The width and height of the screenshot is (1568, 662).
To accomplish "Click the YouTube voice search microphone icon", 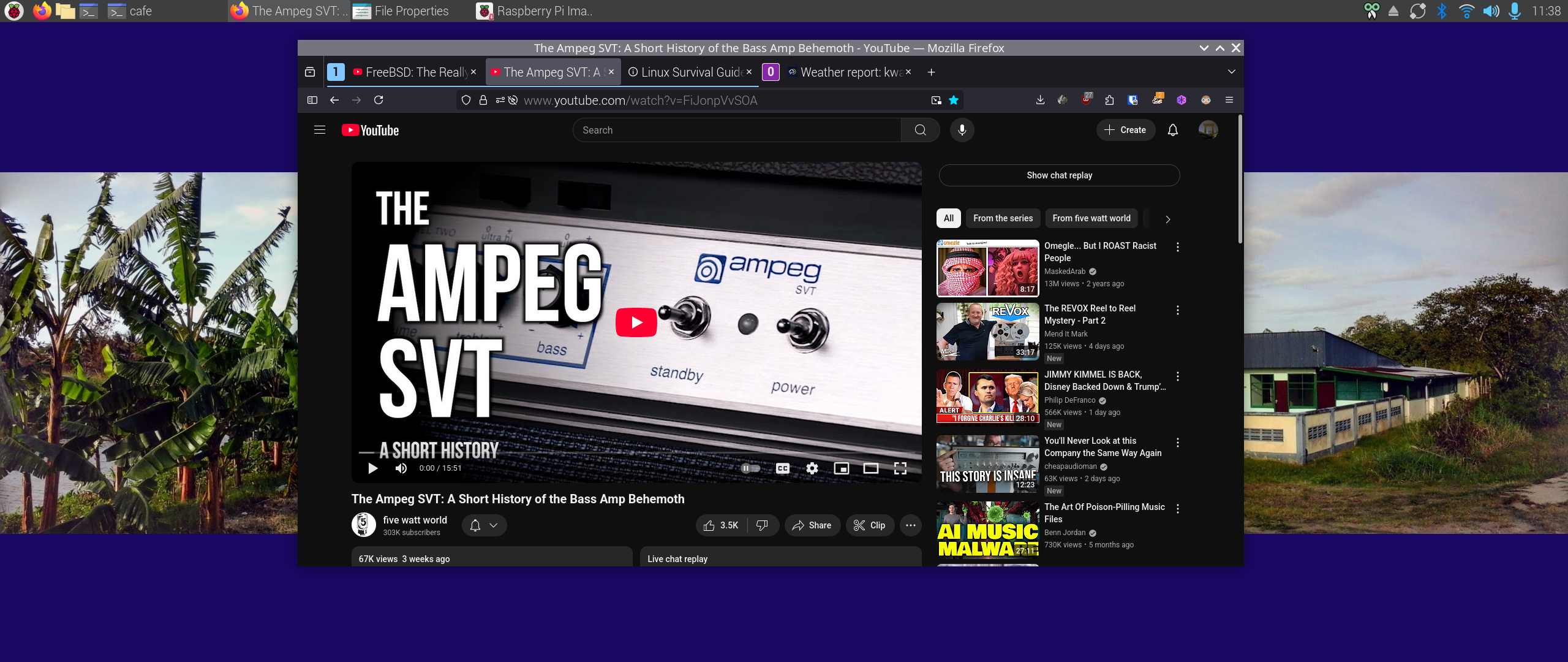I will coord(962,130).
